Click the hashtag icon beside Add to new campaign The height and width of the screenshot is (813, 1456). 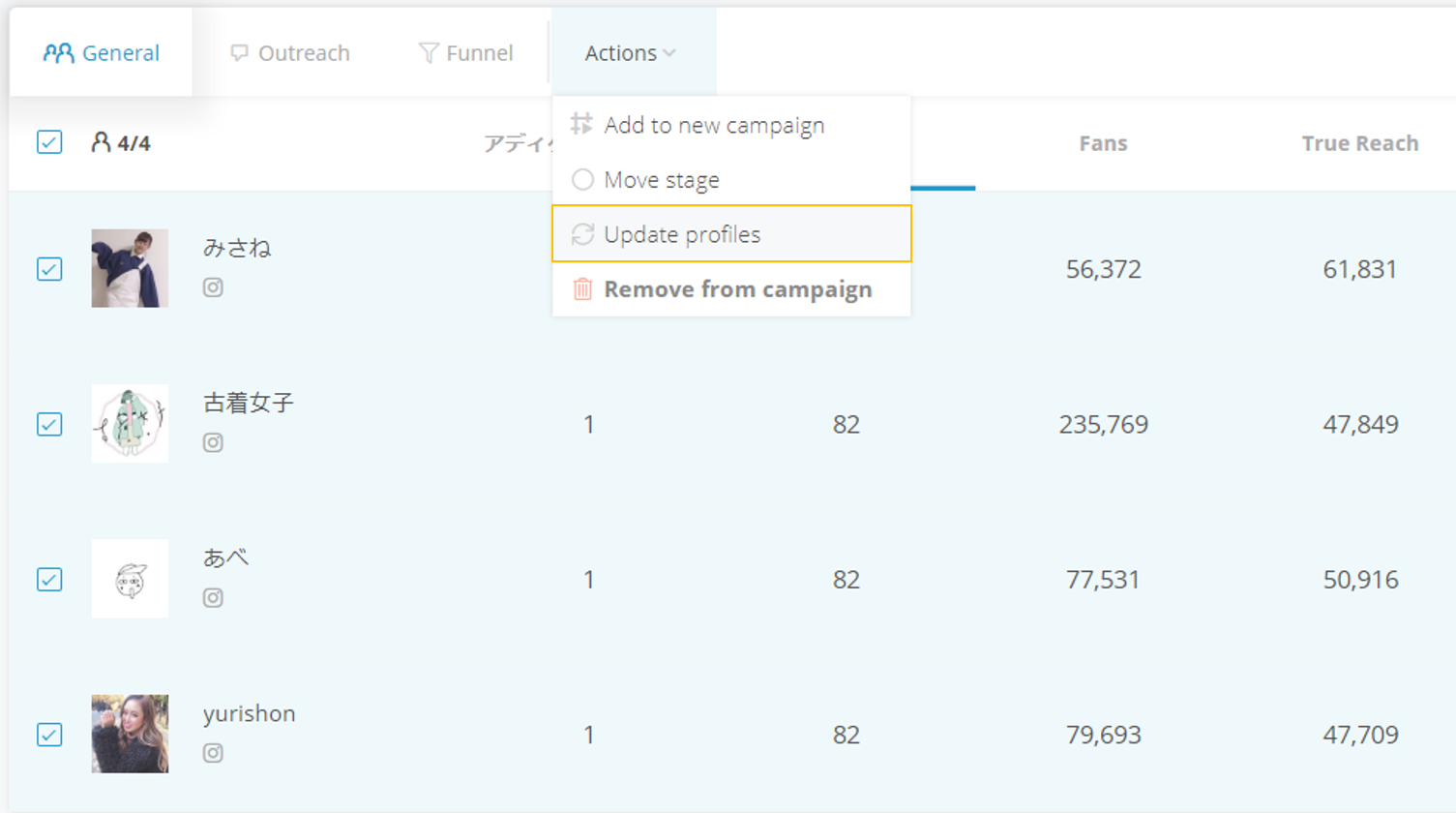pyautogui.click(x=581, y=125)
